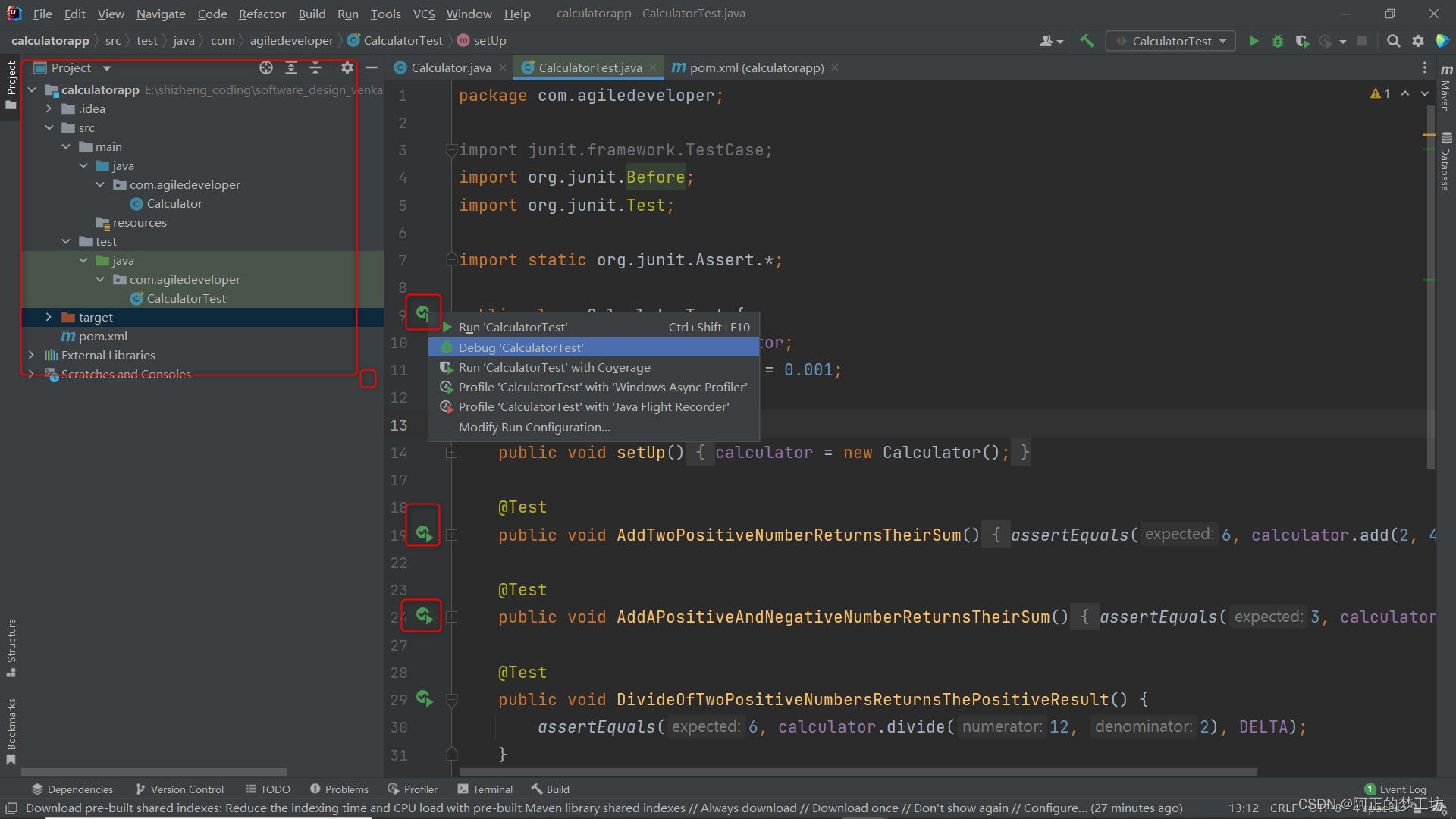Collapse the import region at line 3
This screenshot has width=1456, height=819.
coord(451,150)
